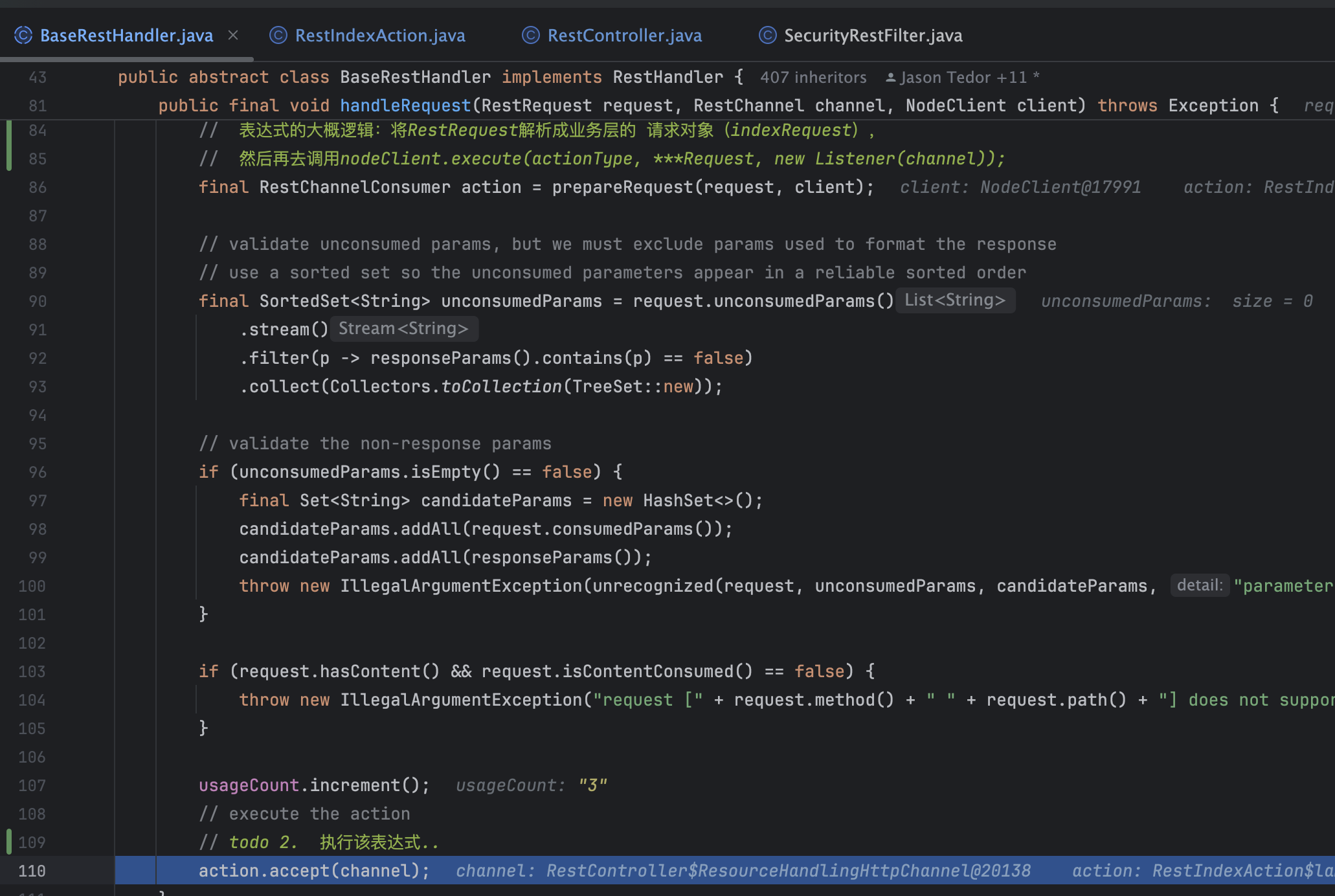
Task: Click the class icon on the BaseRestHandler.java tab
Action: tap(23, 36)
